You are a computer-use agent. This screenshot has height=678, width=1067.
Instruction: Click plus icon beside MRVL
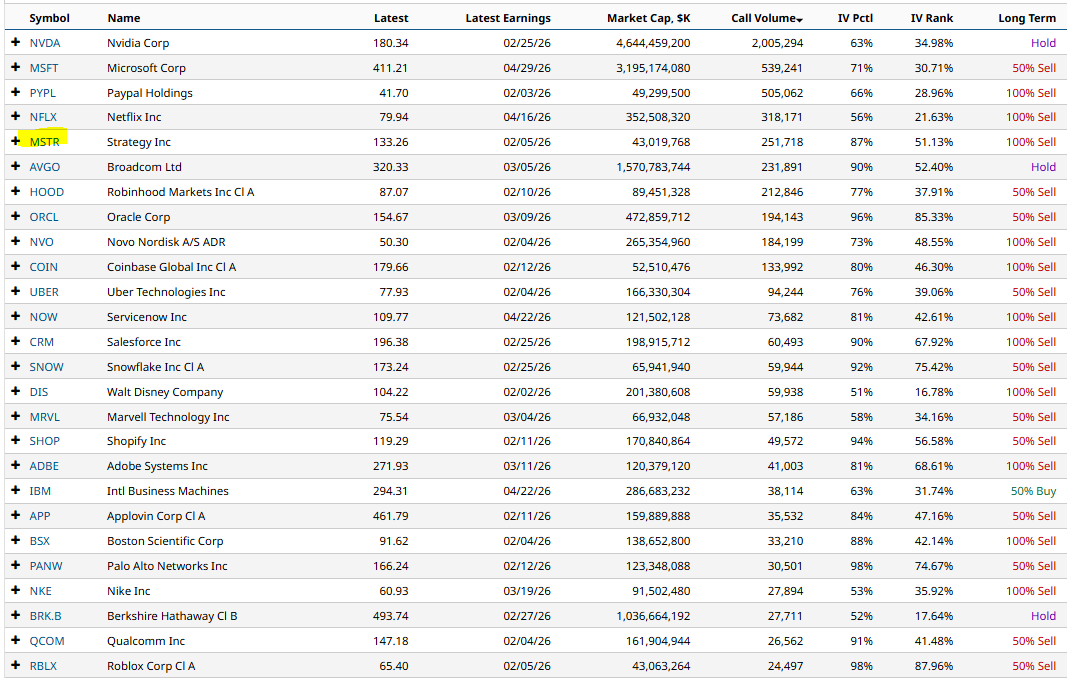pos(16,416)
